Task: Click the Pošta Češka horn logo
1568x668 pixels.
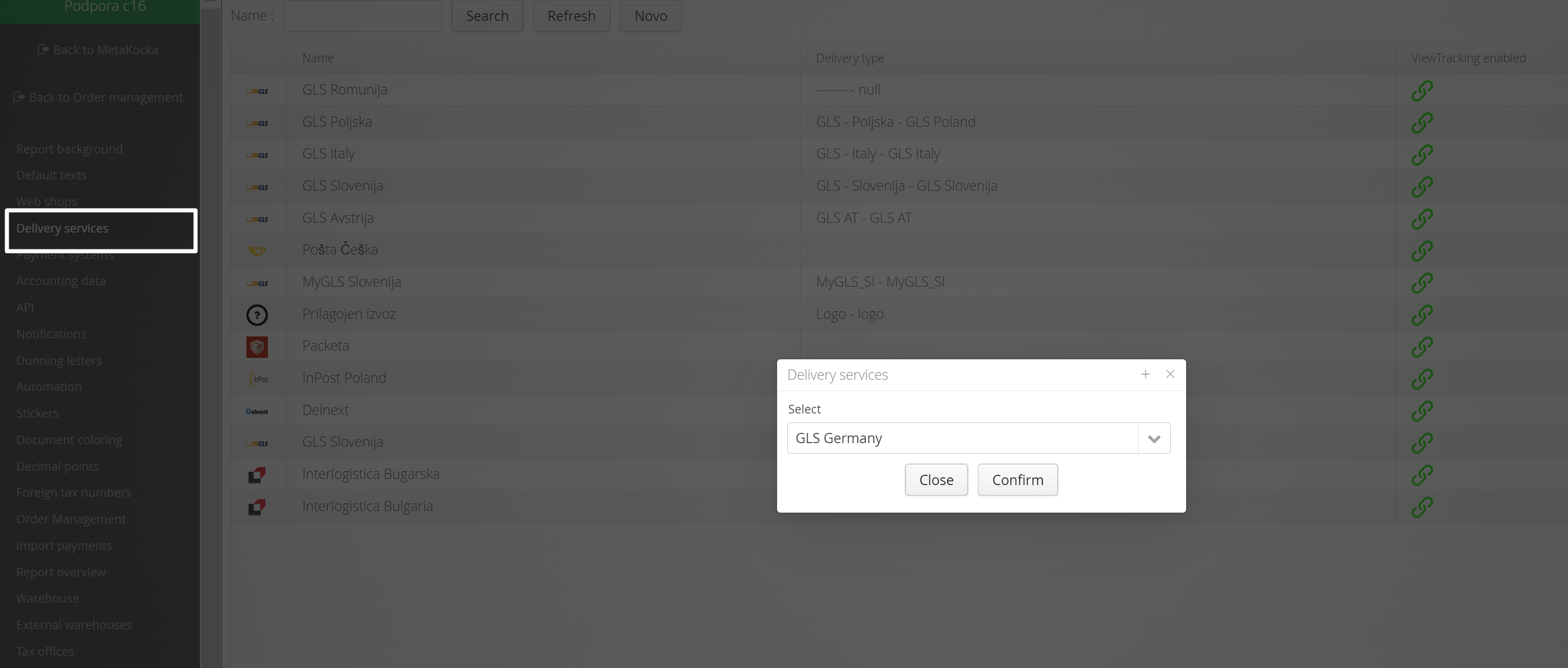Action: 257,250
